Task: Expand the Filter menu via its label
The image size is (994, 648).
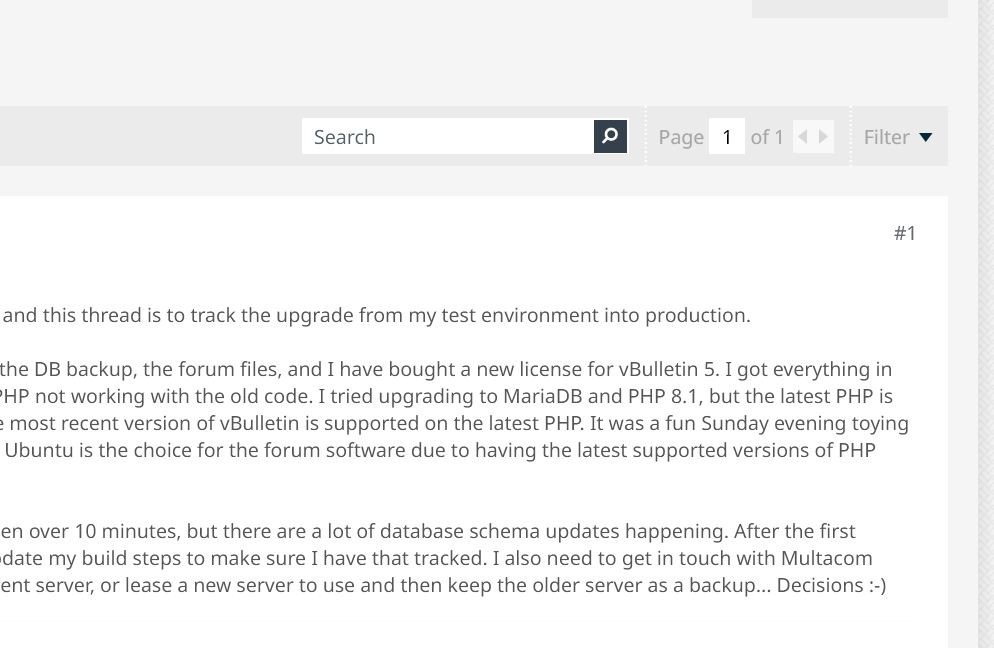Action: coord(886,137)
